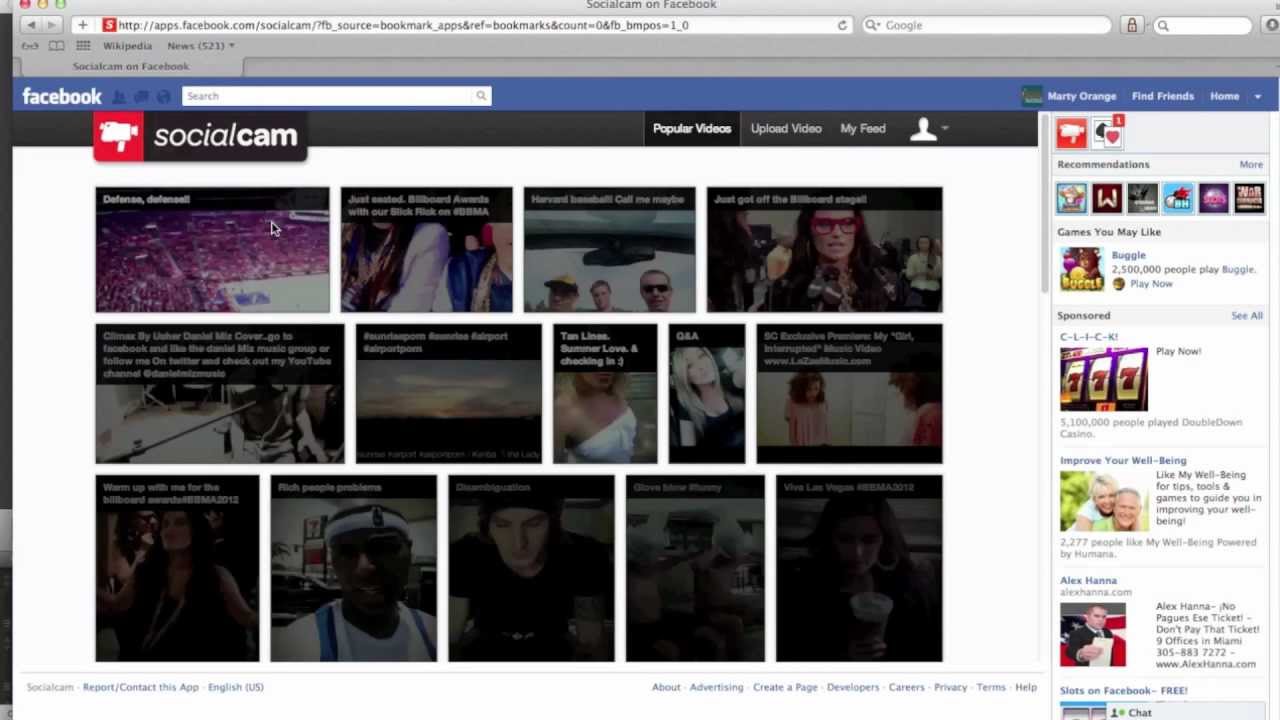Image resolution: width=1280 pixels, height=720 pixels.
Task: Open the Privacy footer link
Action: (950, 687)
